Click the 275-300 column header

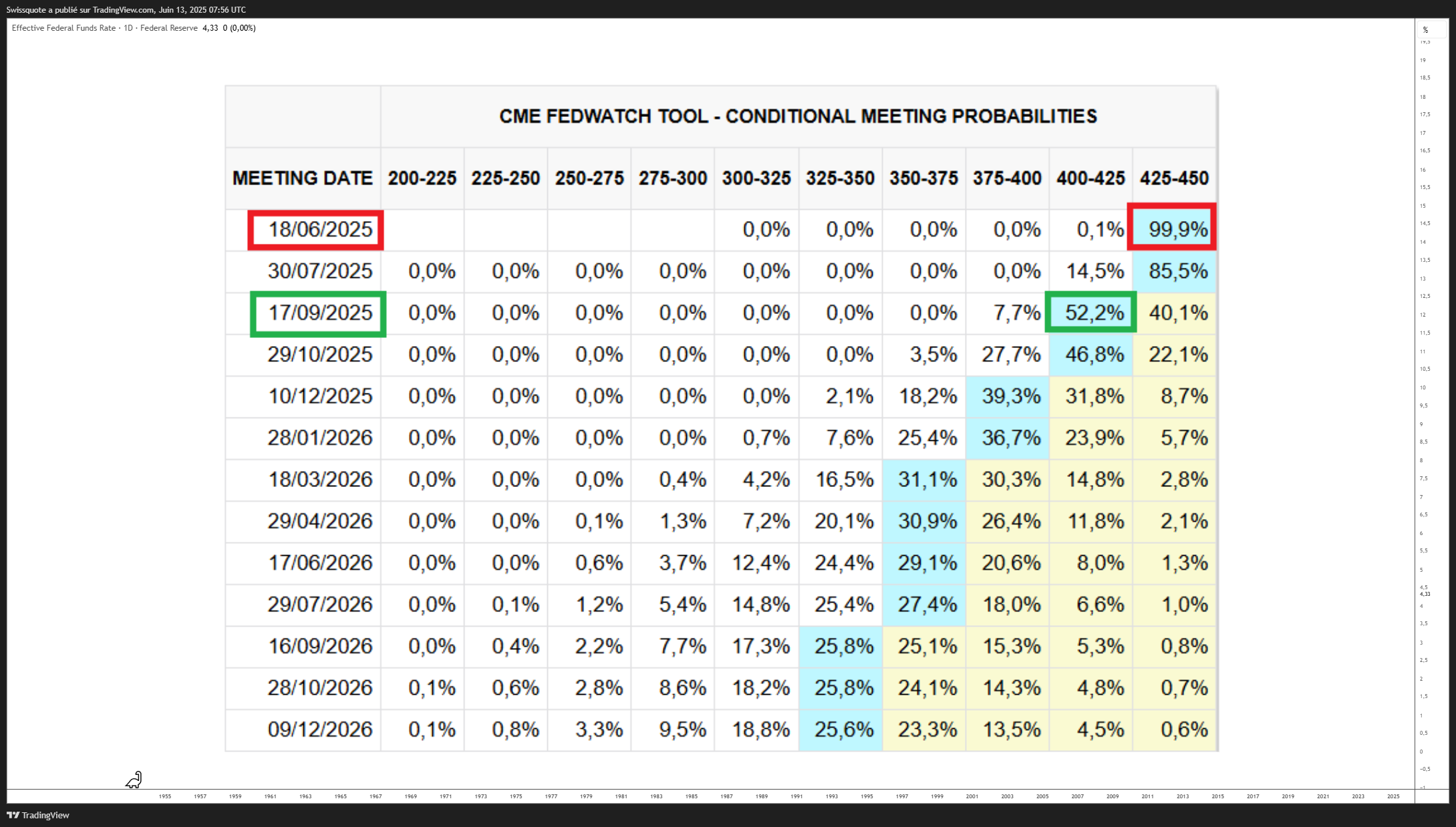[x=673, y=178]
